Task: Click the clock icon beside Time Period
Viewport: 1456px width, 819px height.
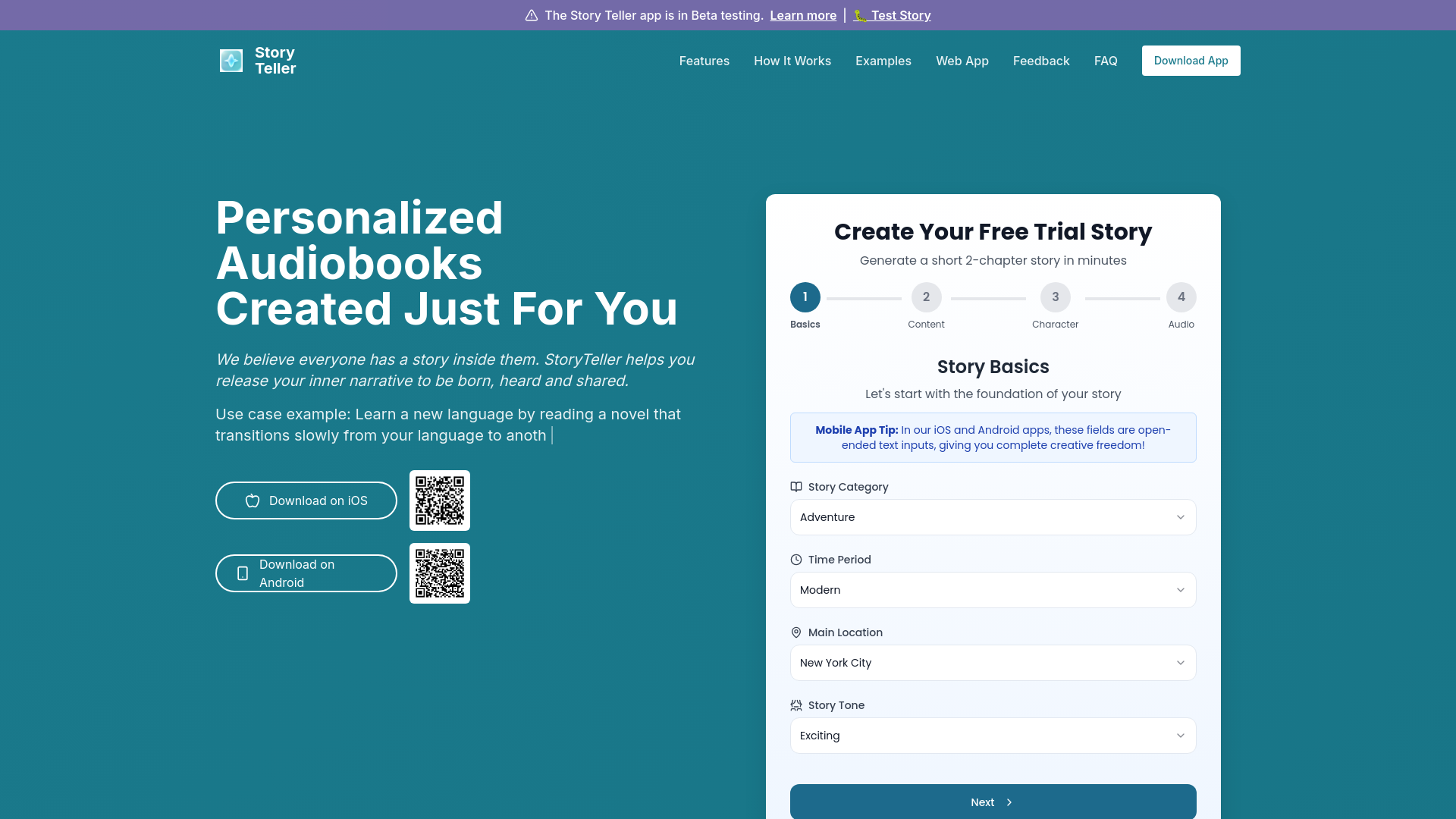Action: pos(795,560)
